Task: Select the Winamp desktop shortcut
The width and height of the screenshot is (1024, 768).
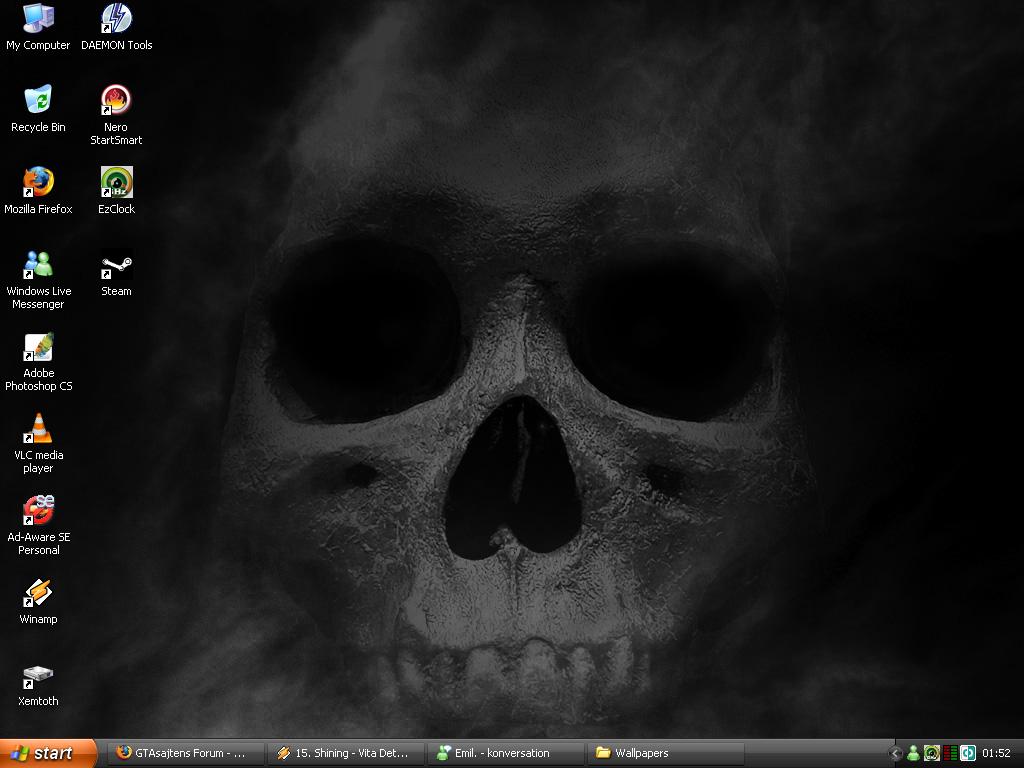Action: pos(38,593)
